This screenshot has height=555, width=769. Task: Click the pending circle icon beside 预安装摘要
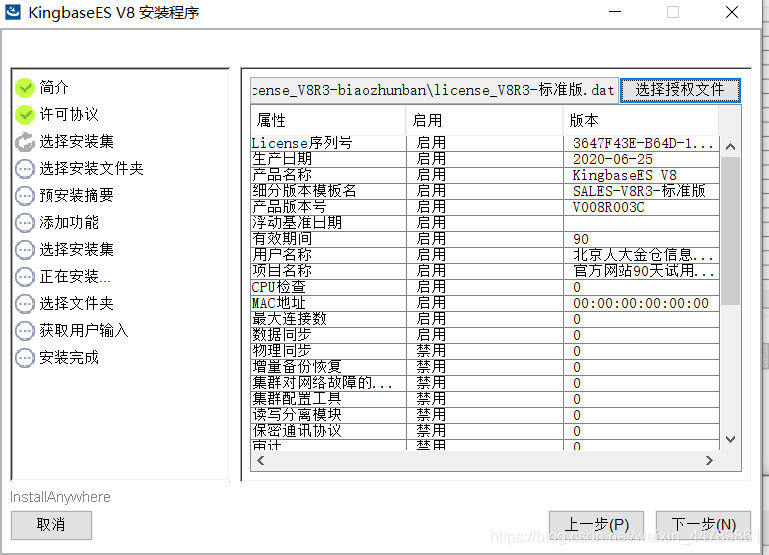pos(25,196)
